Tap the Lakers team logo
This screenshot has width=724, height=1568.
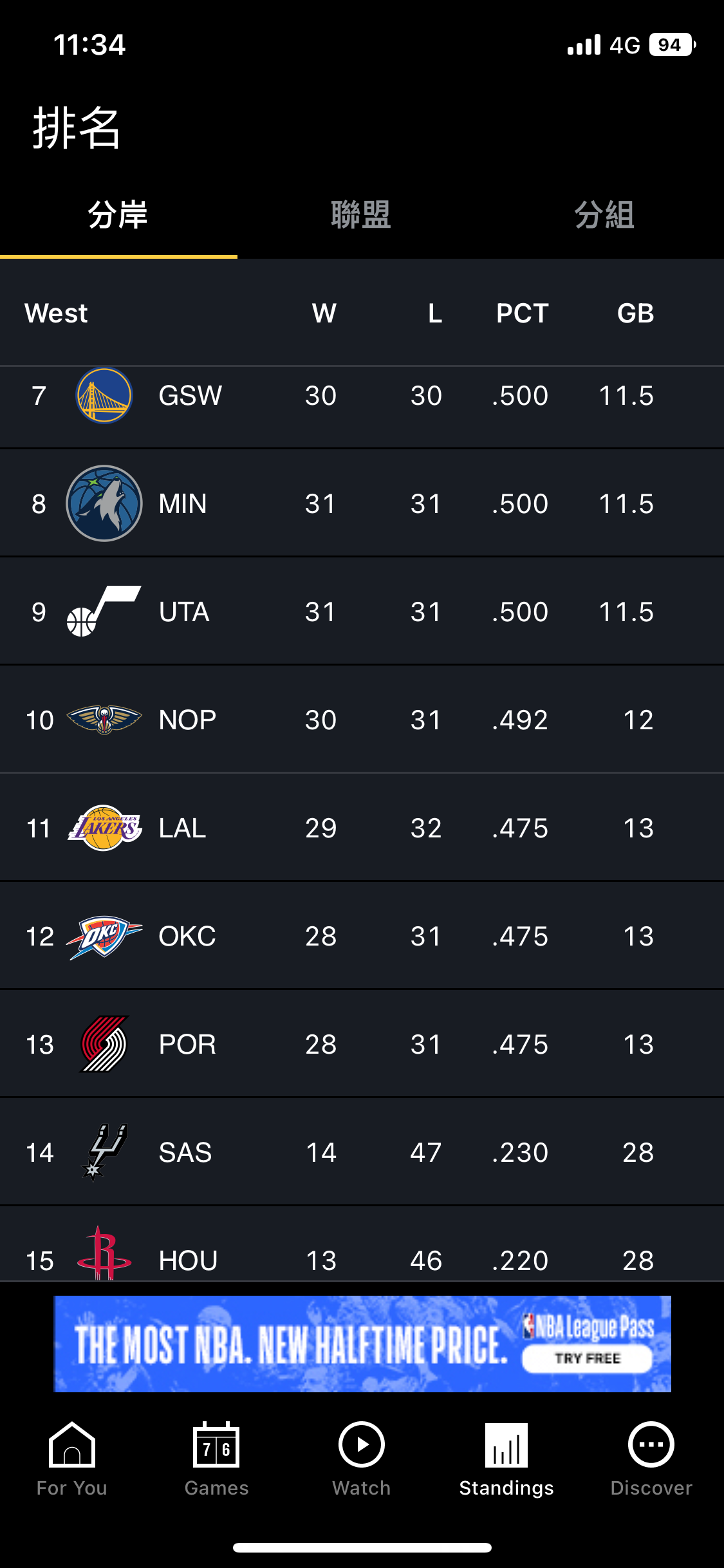coord(104,828)
